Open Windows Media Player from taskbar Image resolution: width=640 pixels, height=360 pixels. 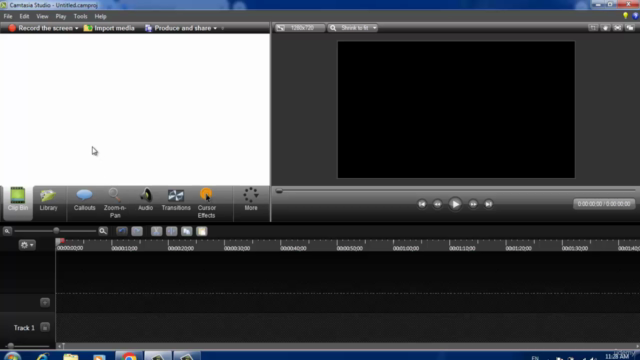pyautogui.click(x=99, y=356)
